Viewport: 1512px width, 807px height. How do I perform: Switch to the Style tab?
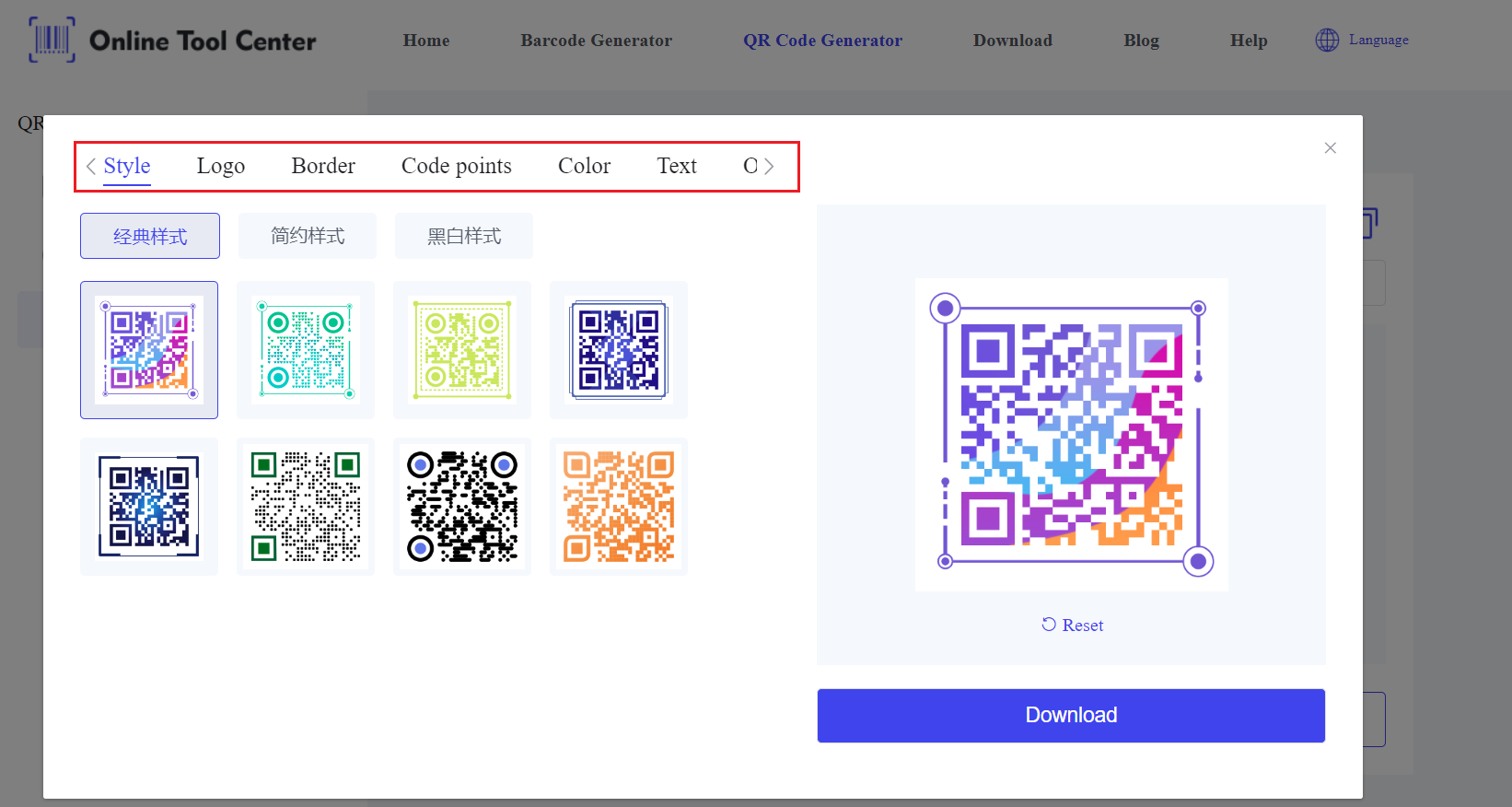127,166
